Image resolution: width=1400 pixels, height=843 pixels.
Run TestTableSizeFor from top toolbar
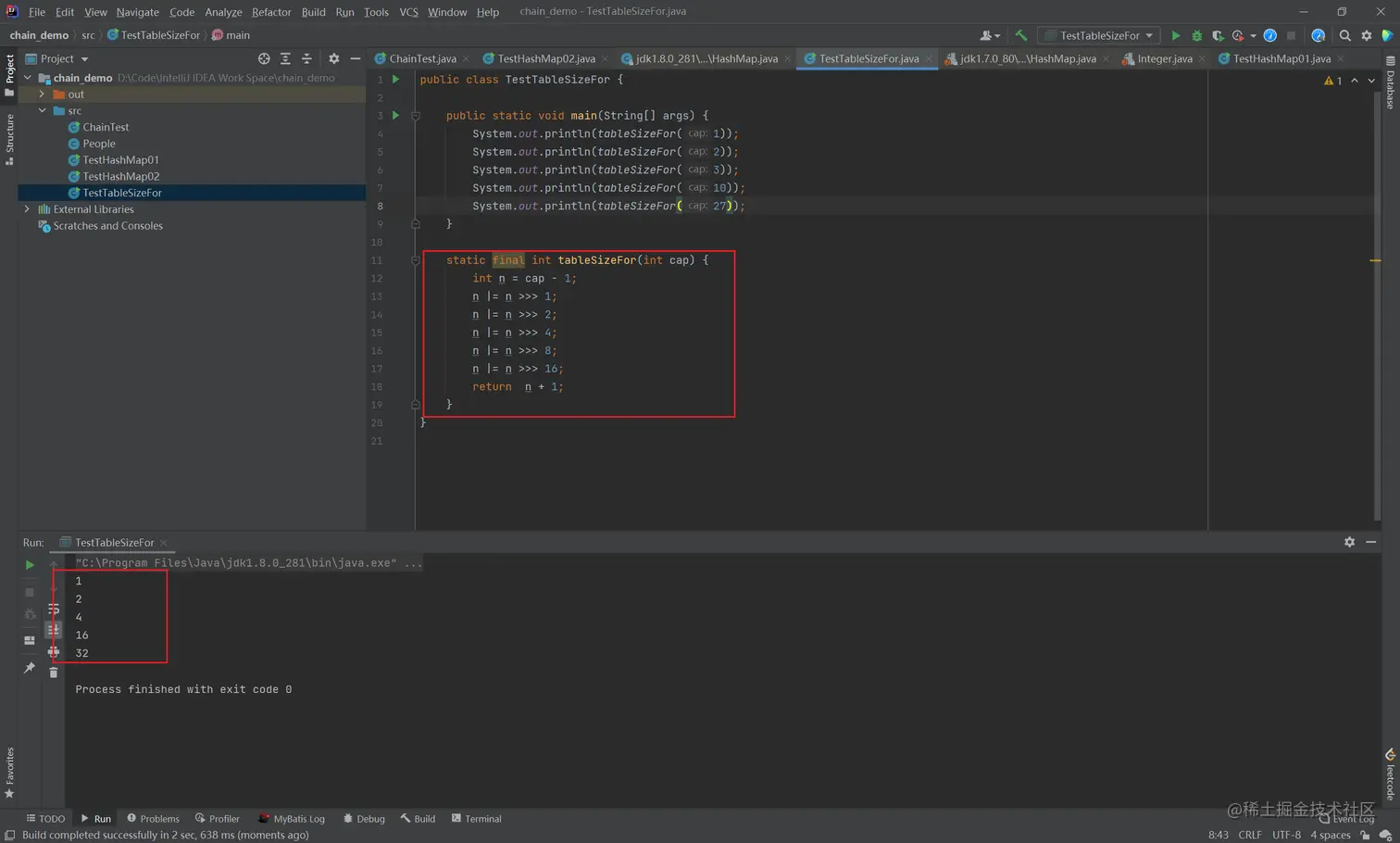[x=1176, y=35]
